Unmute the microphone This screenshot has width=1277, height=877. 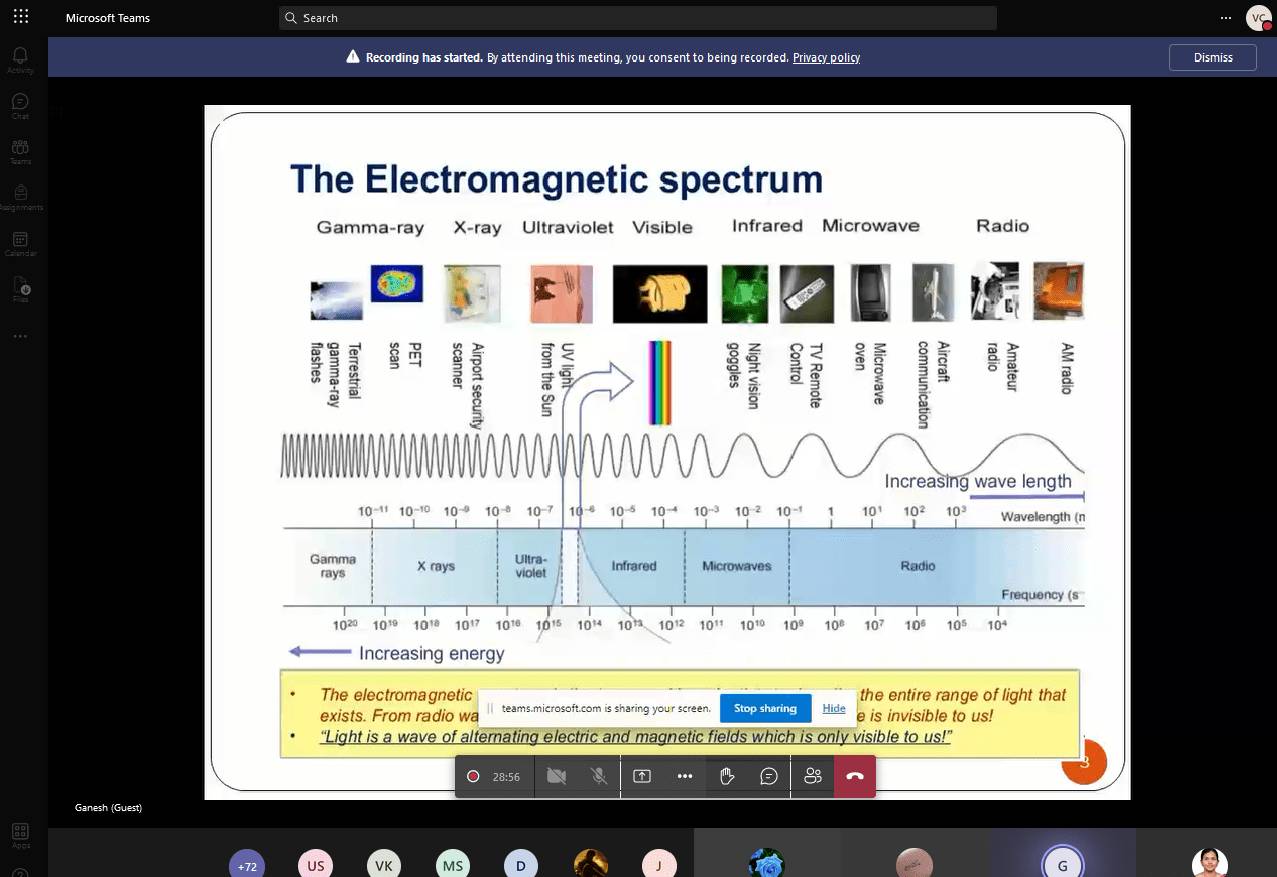[599, 776]
